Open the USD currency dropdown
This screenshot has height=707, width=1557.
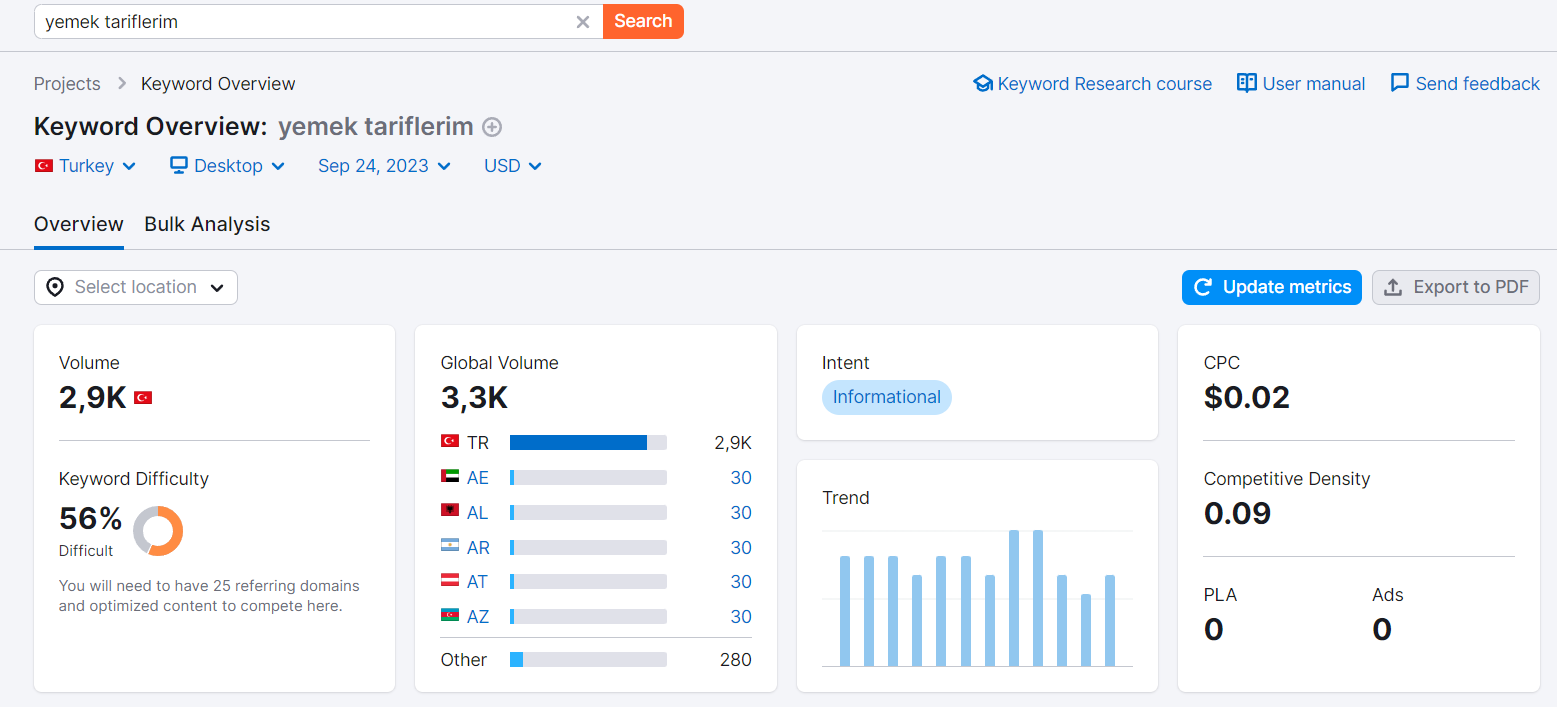pos(513,166)
